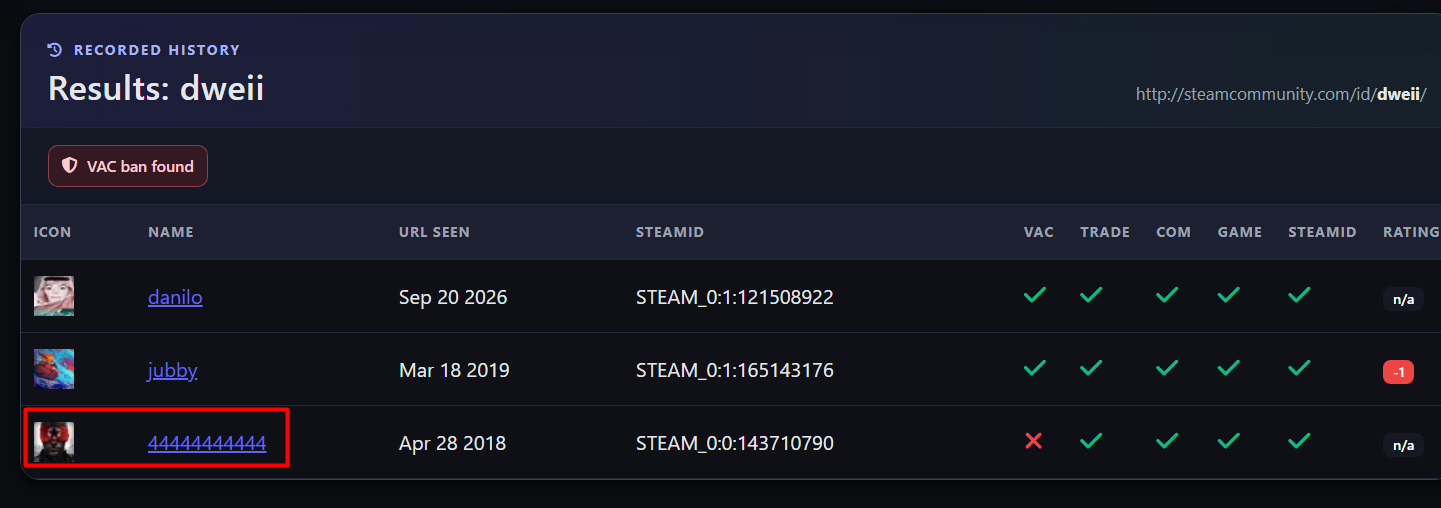Click jubby's red -1 rating badge
The height and width of the screenshot is (508, 1441).
(1398, 372)
